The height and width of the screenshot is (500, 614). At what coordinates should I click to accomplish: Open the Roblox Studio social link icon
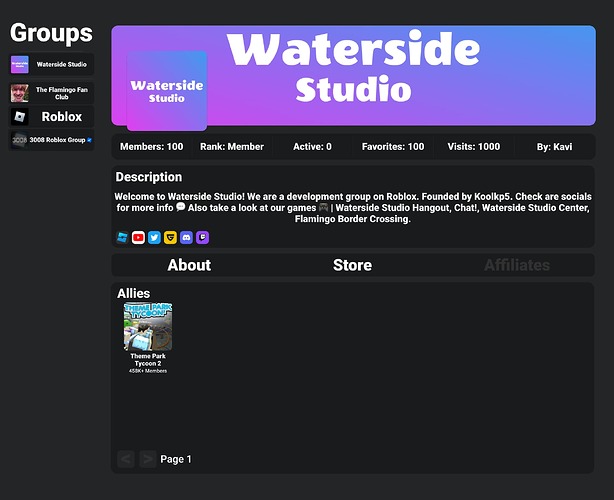tap(122, 237)
